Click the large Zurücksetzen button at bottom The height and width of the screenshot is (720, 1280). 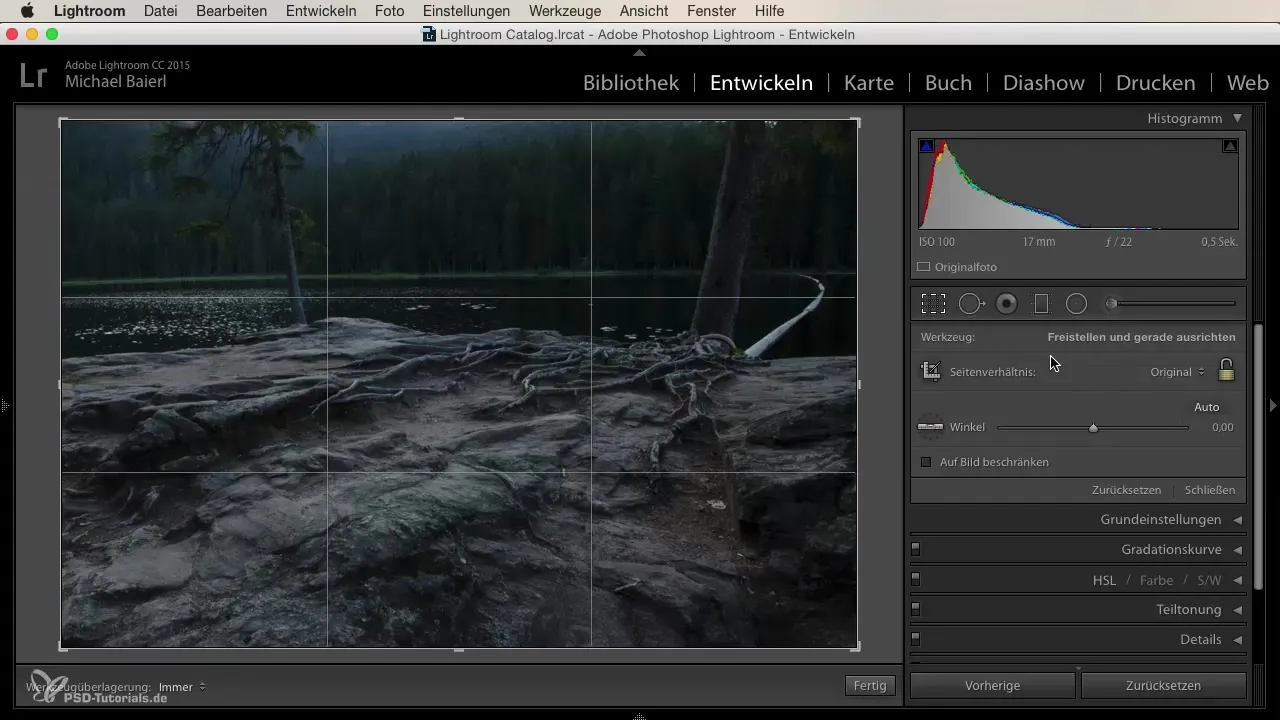1164,686
